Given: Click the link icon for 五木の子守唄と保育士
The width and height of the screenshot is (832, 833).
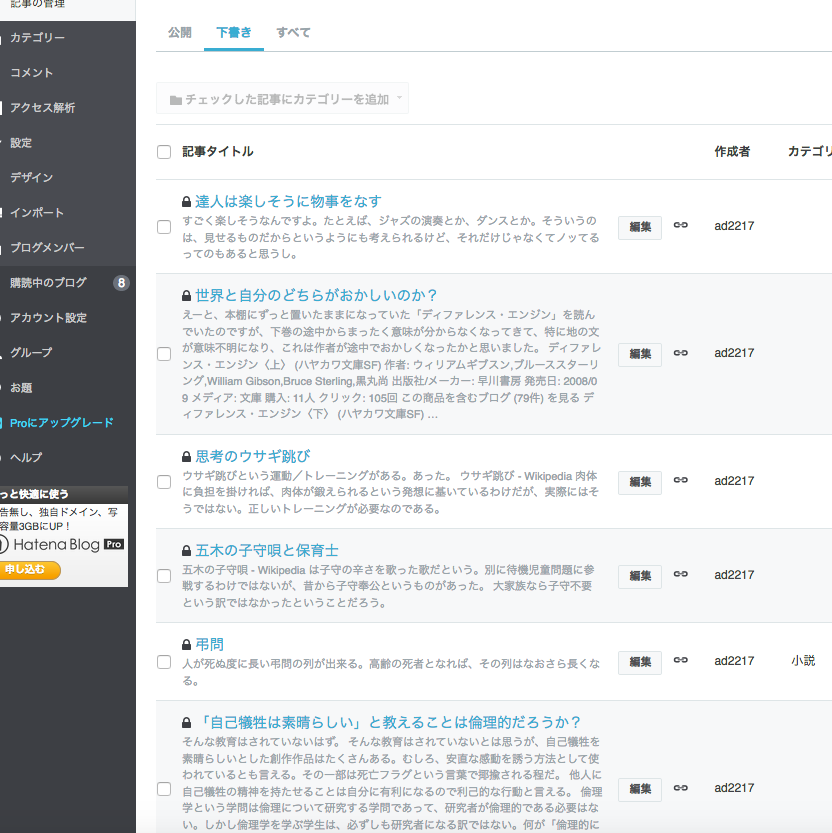Looking at the screenshot, I should pyautogui.click(x=681, y=574).
